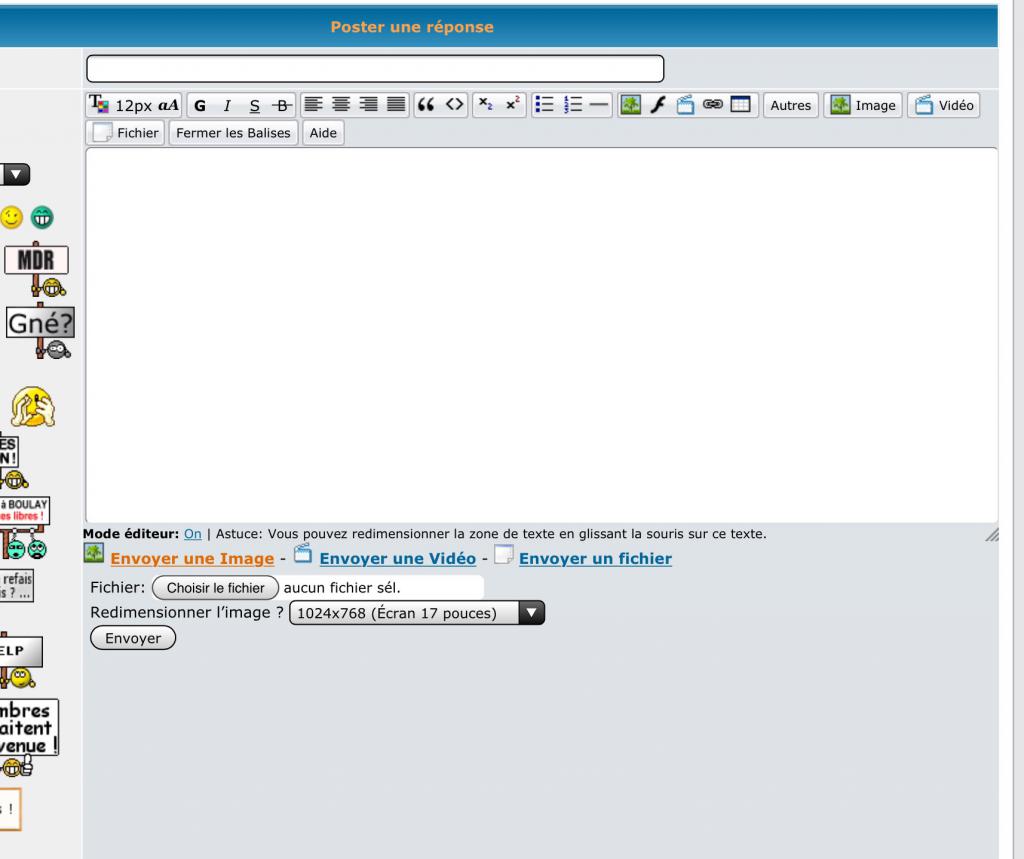This screenshot has height=859, width=1024.
Task: Insert a hyperlink with chain icon
Action: click(712, 105)
